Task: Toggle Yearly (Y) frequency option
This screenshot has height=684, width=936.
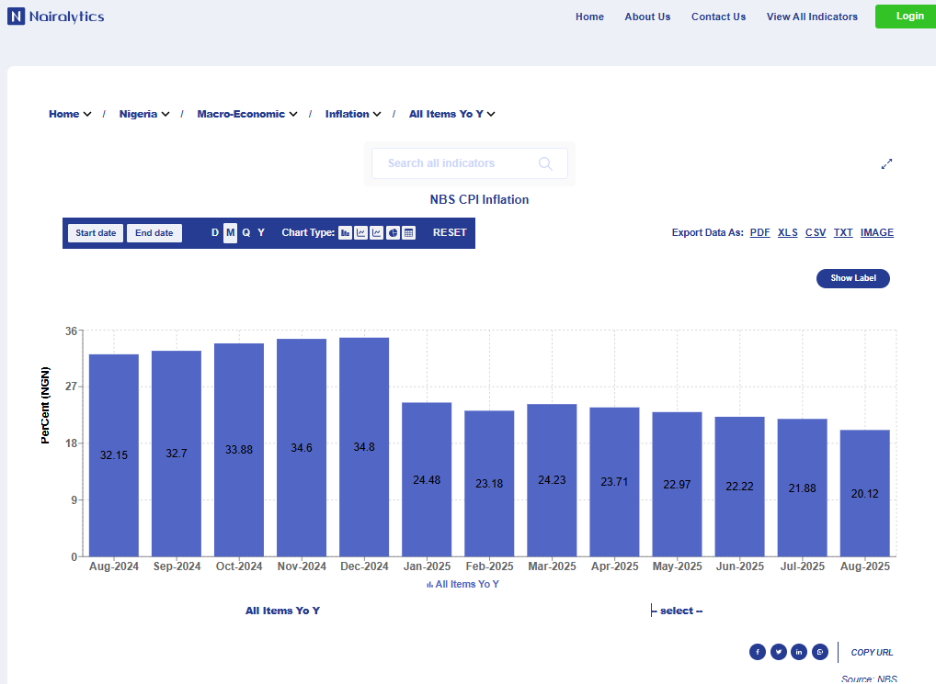Action: pos(261,233)
